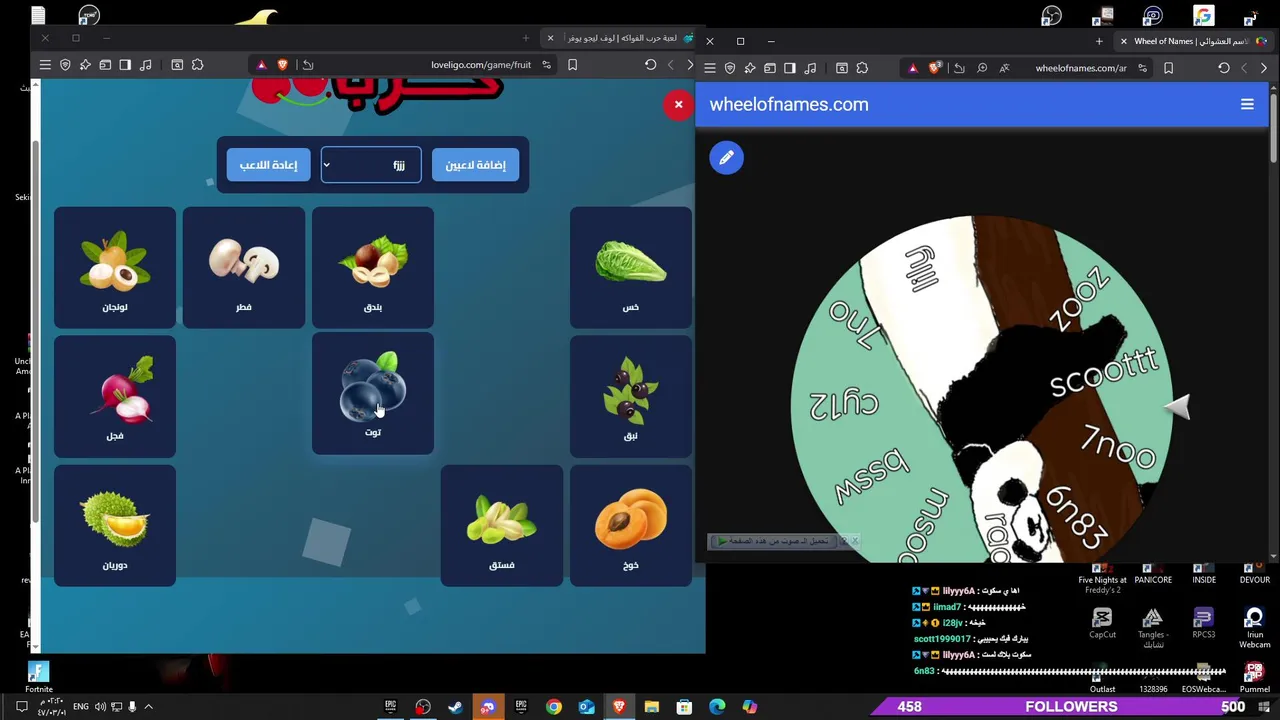Open File Explorer from the taskbar
The image size is (1280, 720).
point(652,707)
